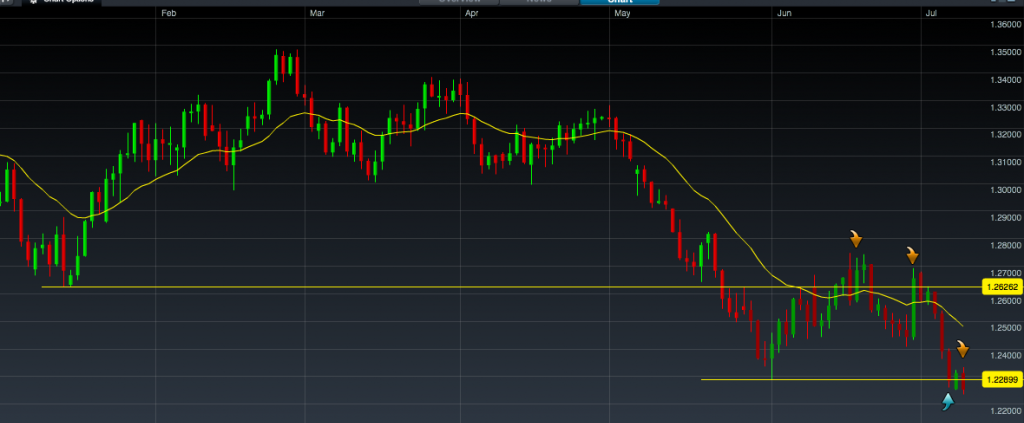Click the 1.30000 price axis value
This screenshot has width=1024, height=423.
coord(1001,189)
